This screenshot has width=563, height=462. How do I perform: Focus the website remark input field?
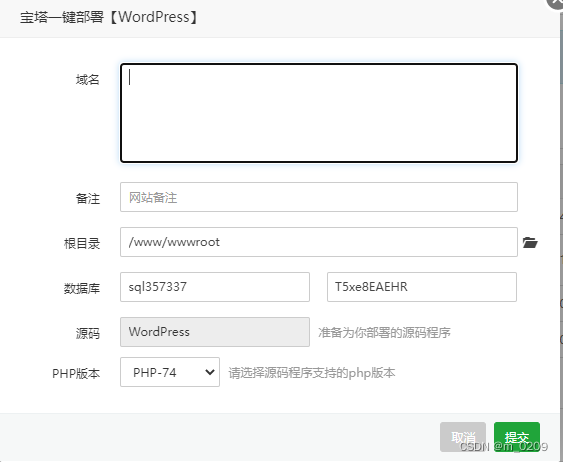[319, 197]
